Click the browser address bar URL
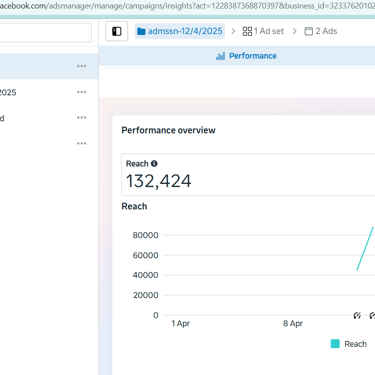 coord(187,6)
